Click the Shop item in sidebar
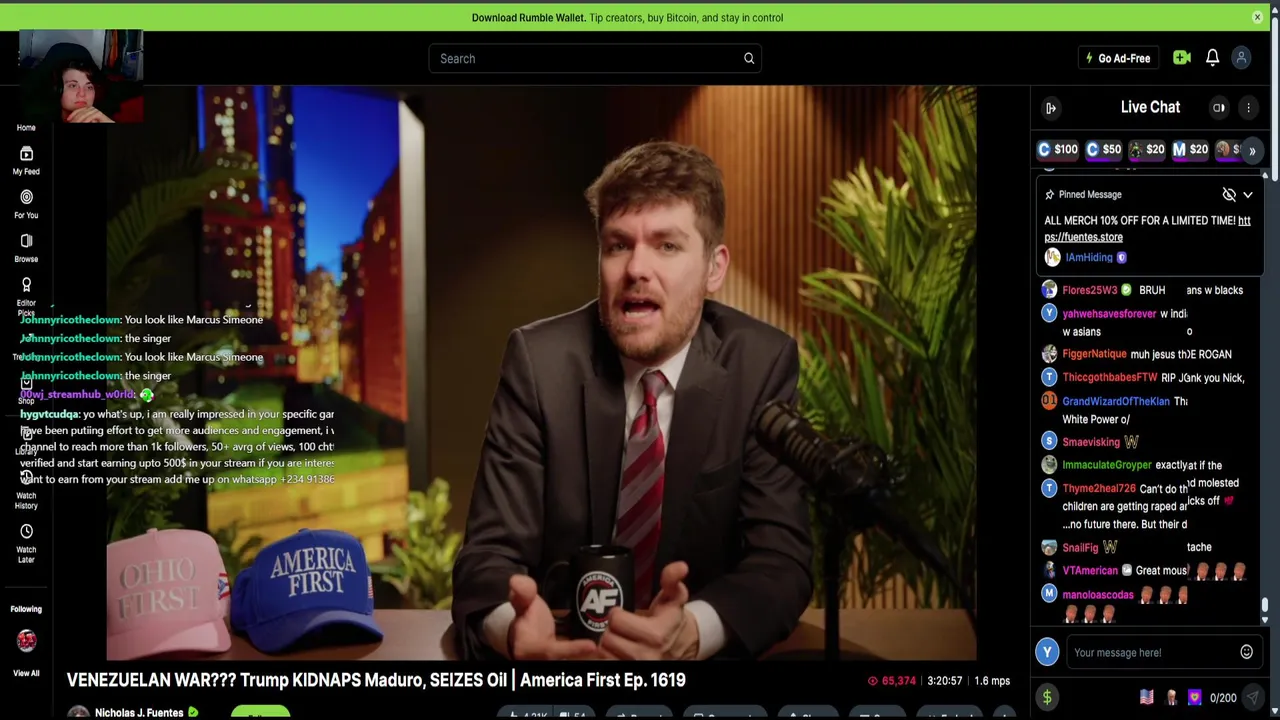This screenshot has width=1280, height=720. pyautogui.click(x=26, y=391)
